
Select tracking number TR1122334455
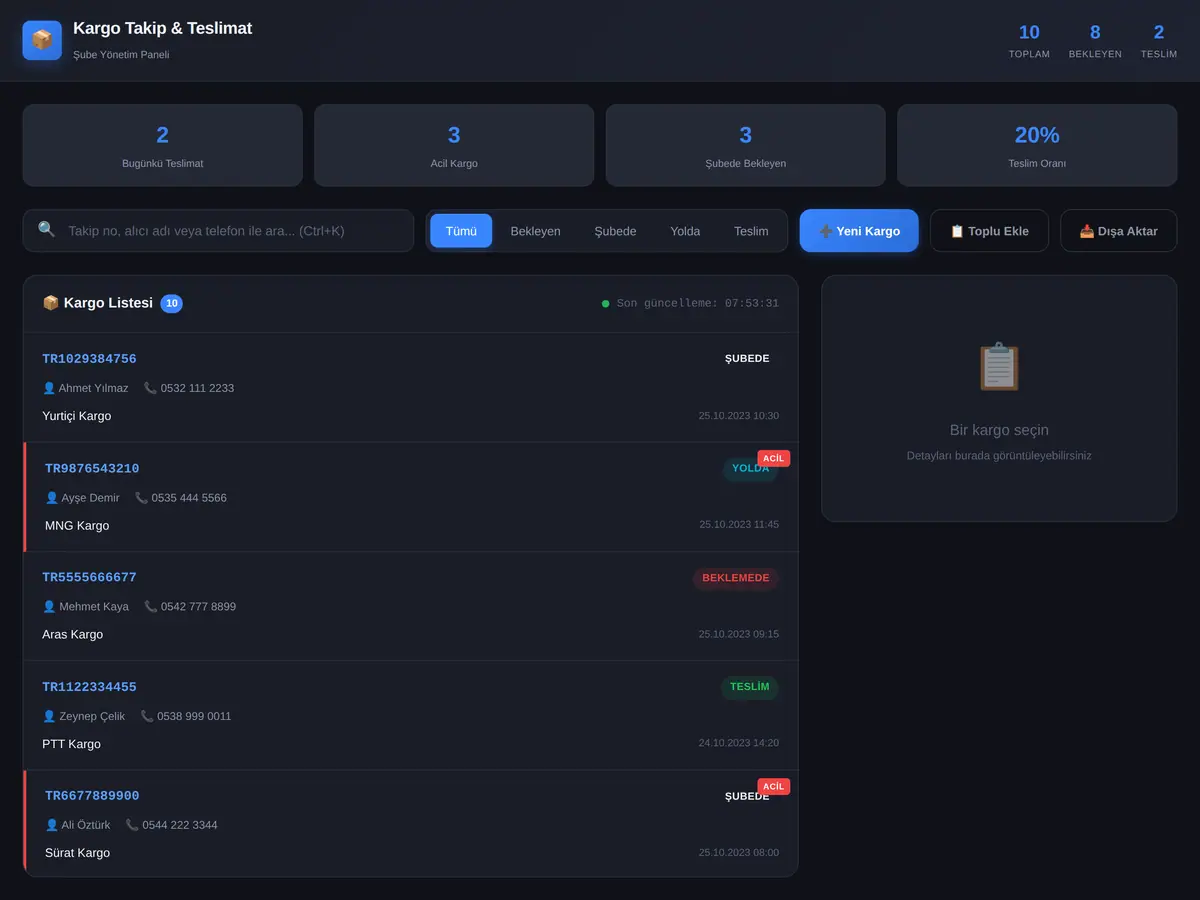(89, 687)
